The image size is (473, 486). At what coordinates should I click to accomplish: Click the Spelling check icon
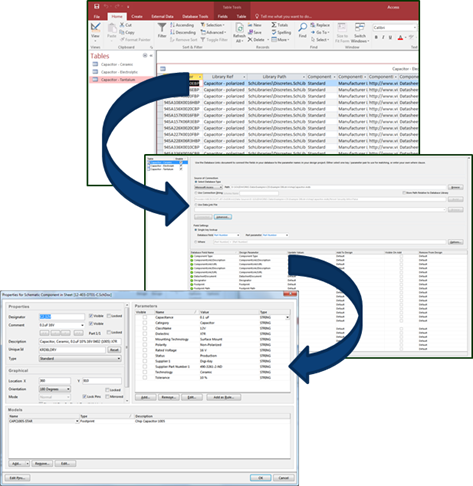[x=274, y=32]
